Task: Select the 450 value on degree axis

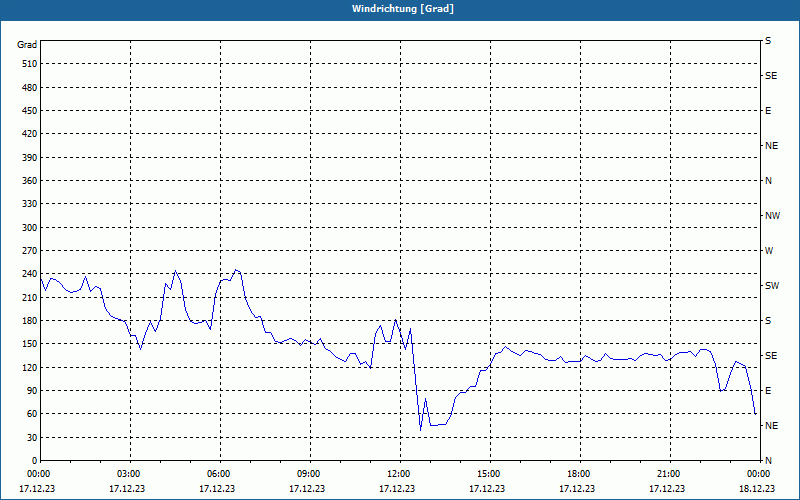Action: pos(30,111)
